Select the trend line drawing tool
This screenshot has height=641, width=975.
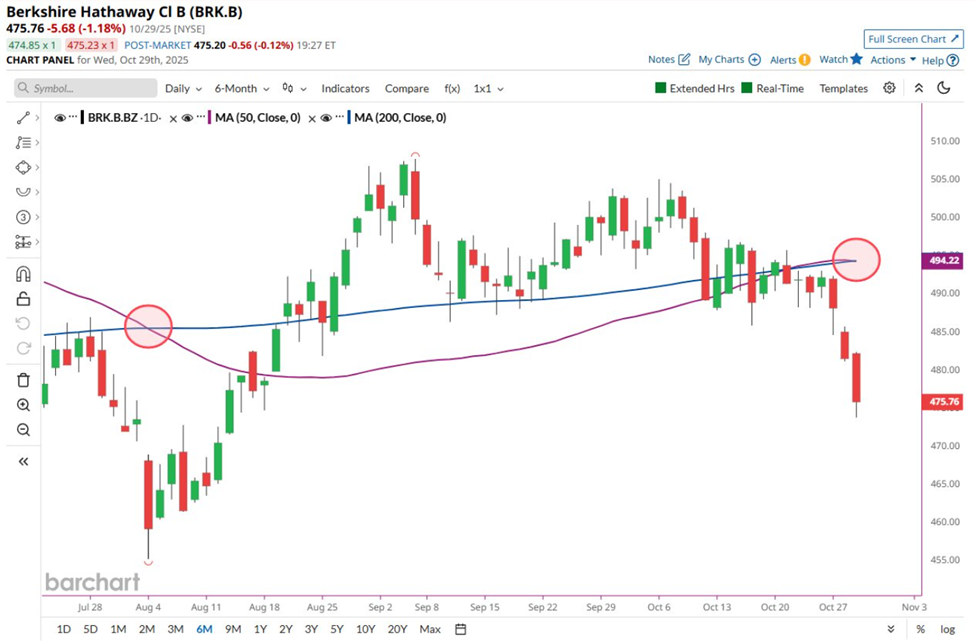click(22, 117)
